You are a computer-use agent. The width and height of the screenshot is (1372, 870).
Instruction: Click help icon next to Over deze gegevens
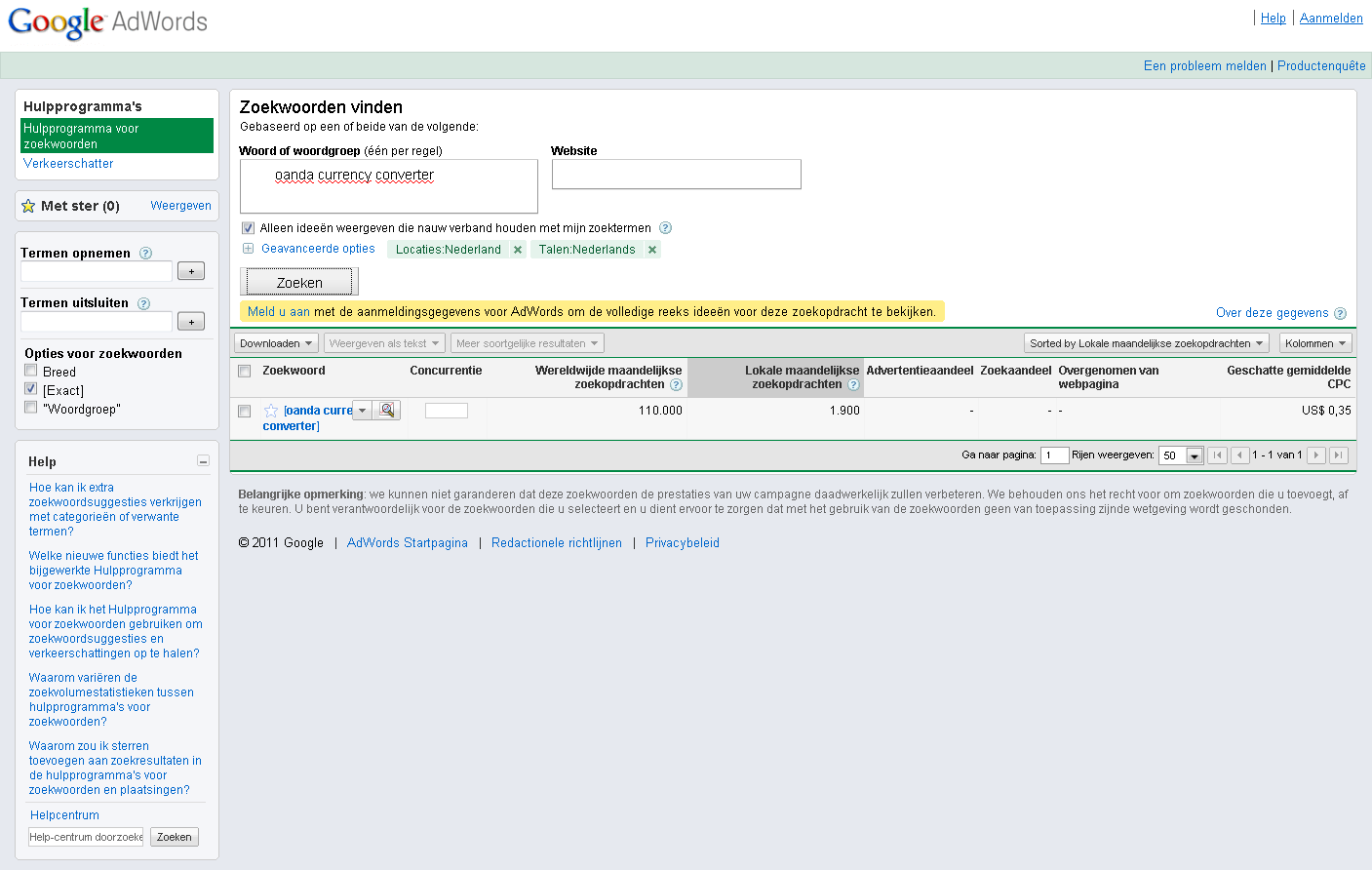1340,313
